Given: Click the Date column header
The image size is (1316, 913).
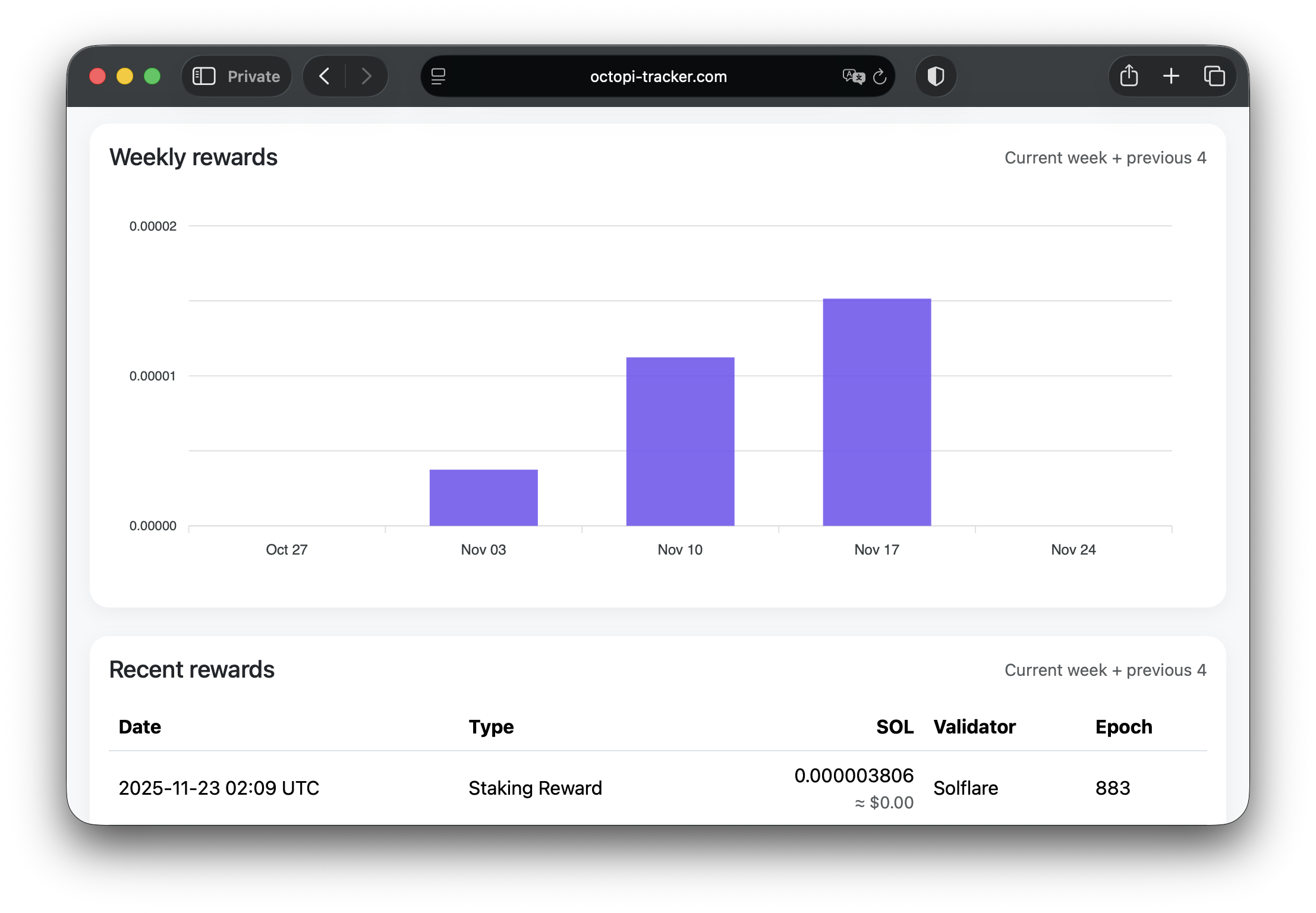Looking at the screenshot, I should click(x=139, y=726).
